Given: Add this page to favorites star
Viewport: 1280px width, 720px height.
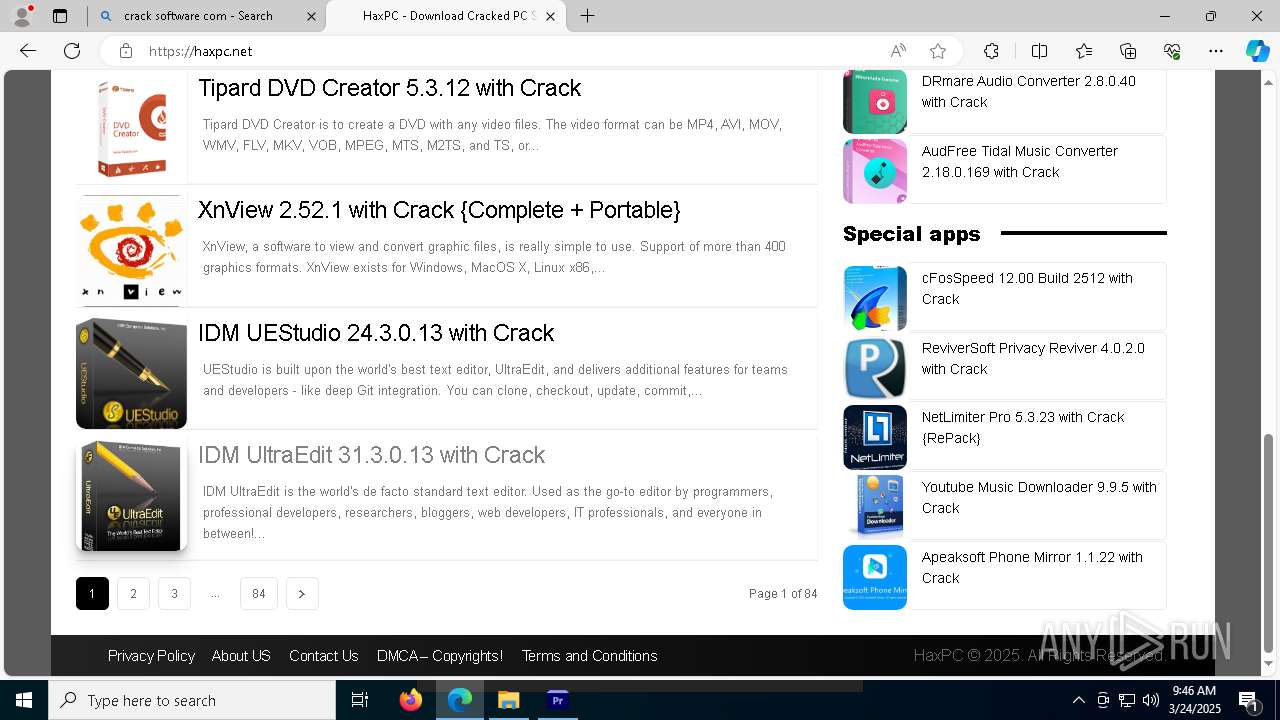Looking at the screenshot, I should click(x=938, y=51).
